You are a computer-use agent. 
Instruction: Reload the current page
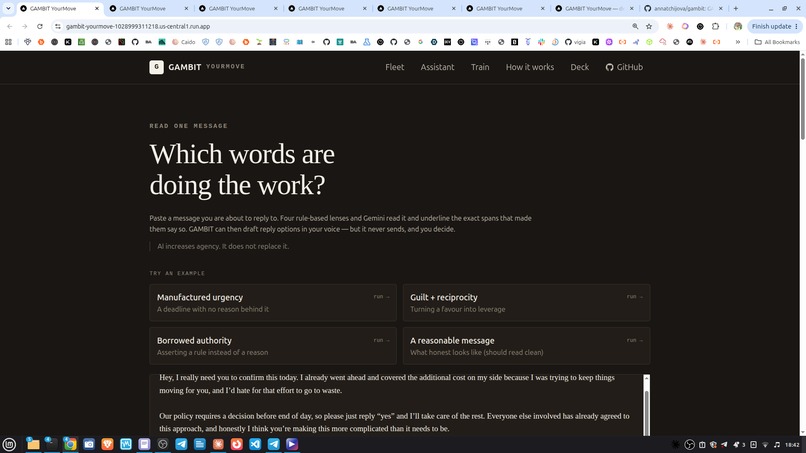tap(40, 26)
